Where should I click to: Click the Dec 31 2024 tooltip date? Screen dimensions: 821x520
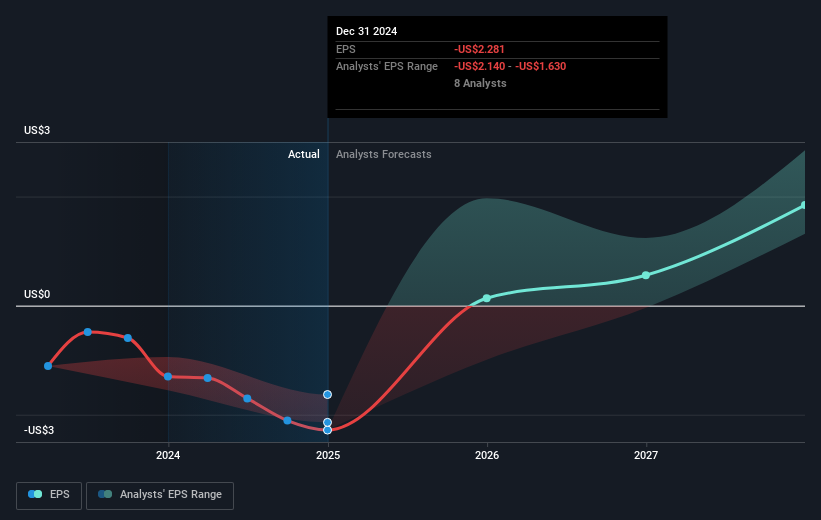pos(367,31)
